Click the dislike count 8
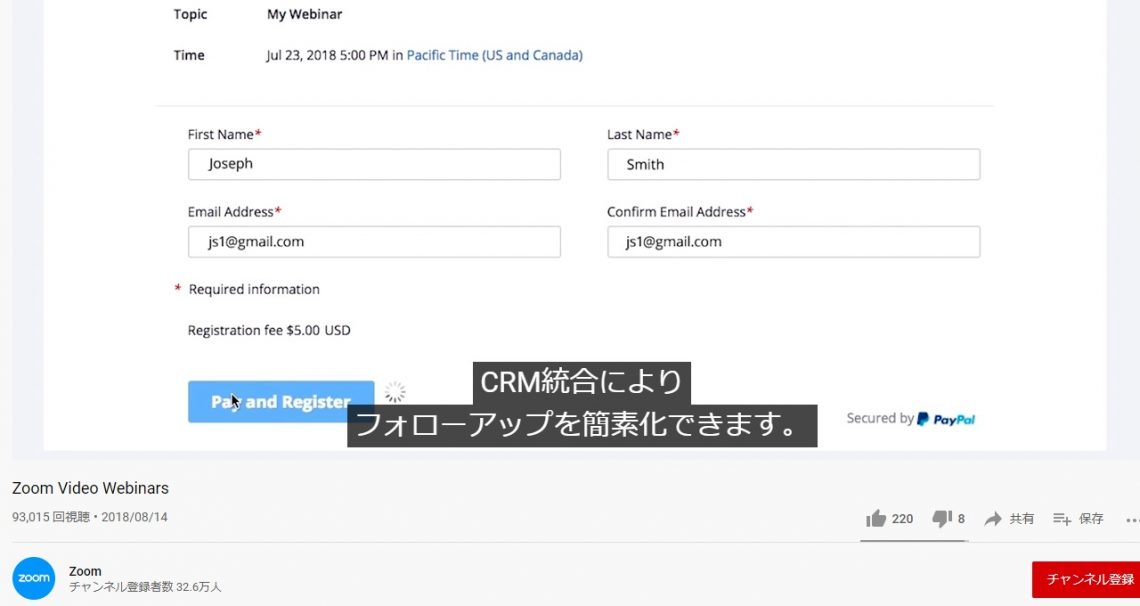The height and width of the screenshot is (606, 1140). tap(961, 519)
